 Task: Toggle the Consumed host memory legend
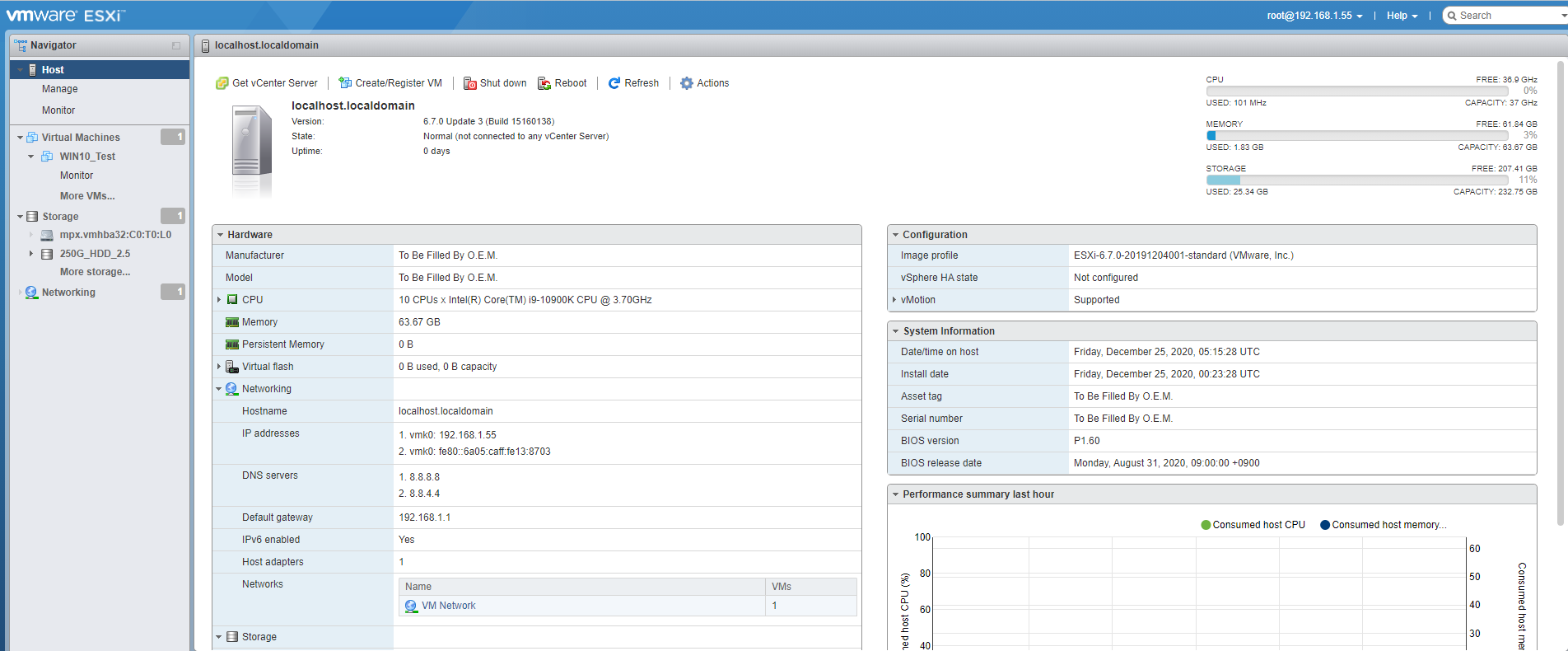[x=1384, y=525]
